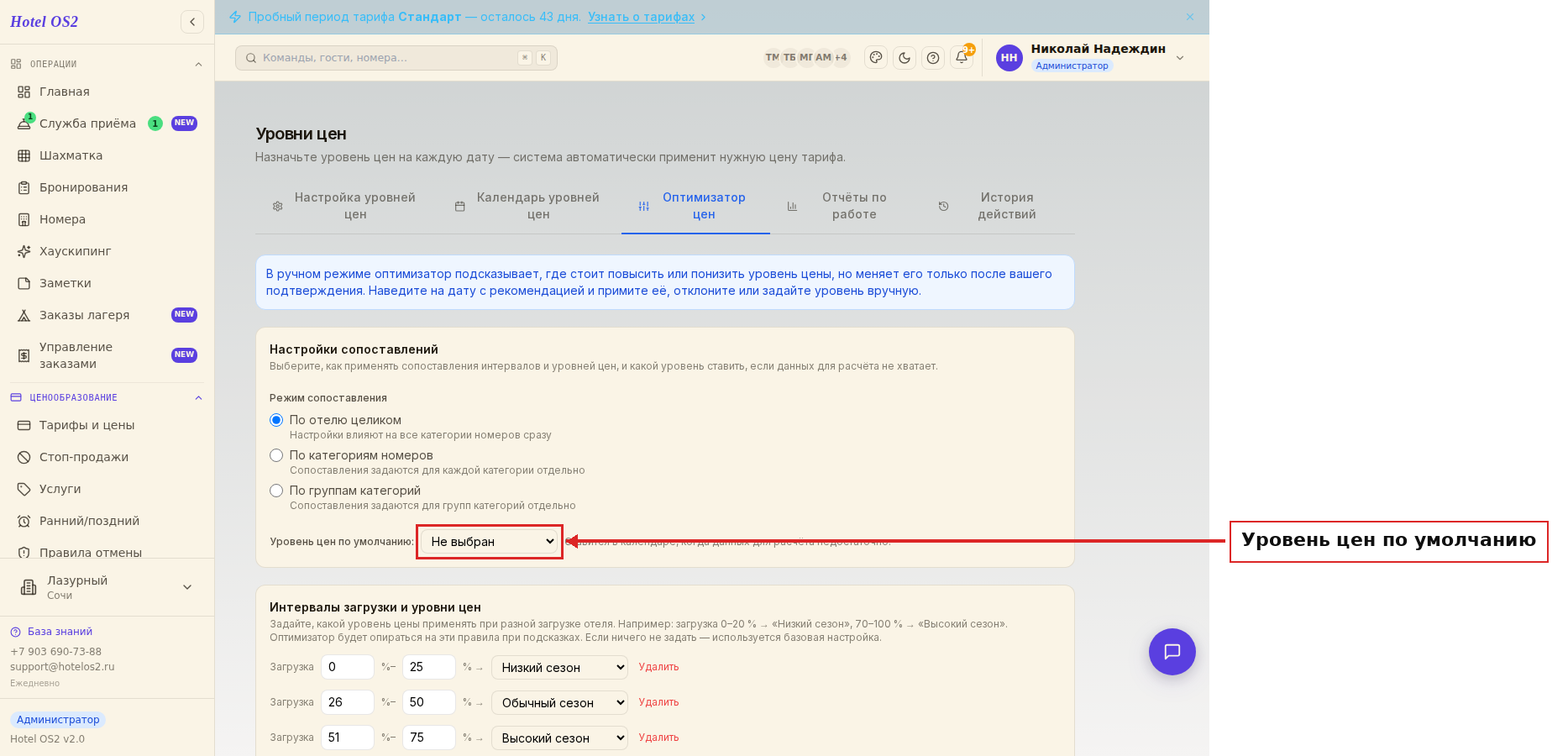Switch to Настройка уровней цен tab
The width and height of the screenshot is (1568, 756).
coord(345,206)
